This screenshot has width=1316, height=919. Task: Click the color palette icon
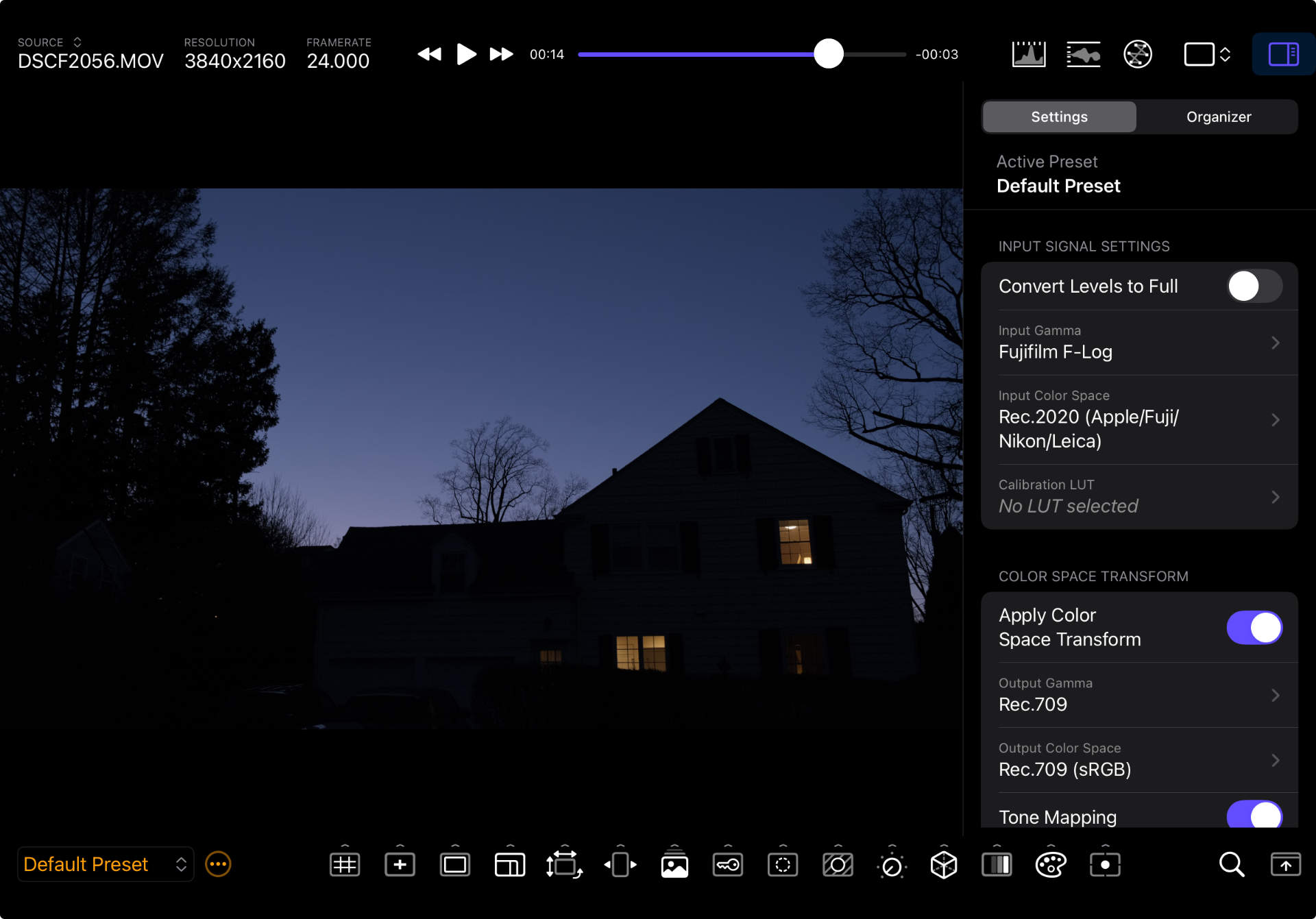[1050, 865]
